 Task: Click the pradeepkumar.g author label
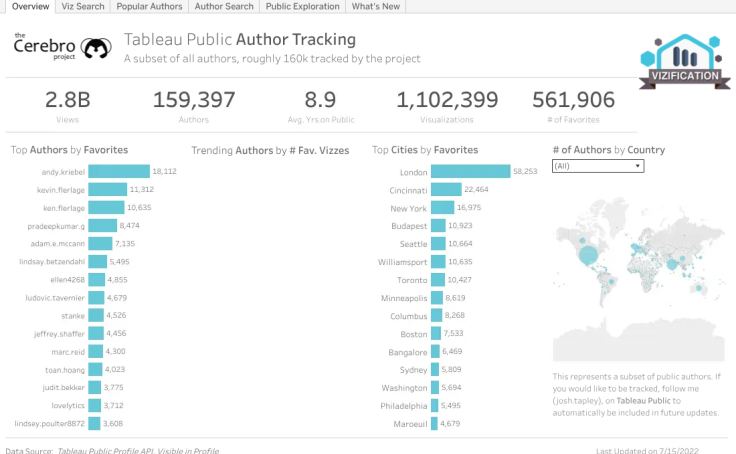(x=56, y=226)
